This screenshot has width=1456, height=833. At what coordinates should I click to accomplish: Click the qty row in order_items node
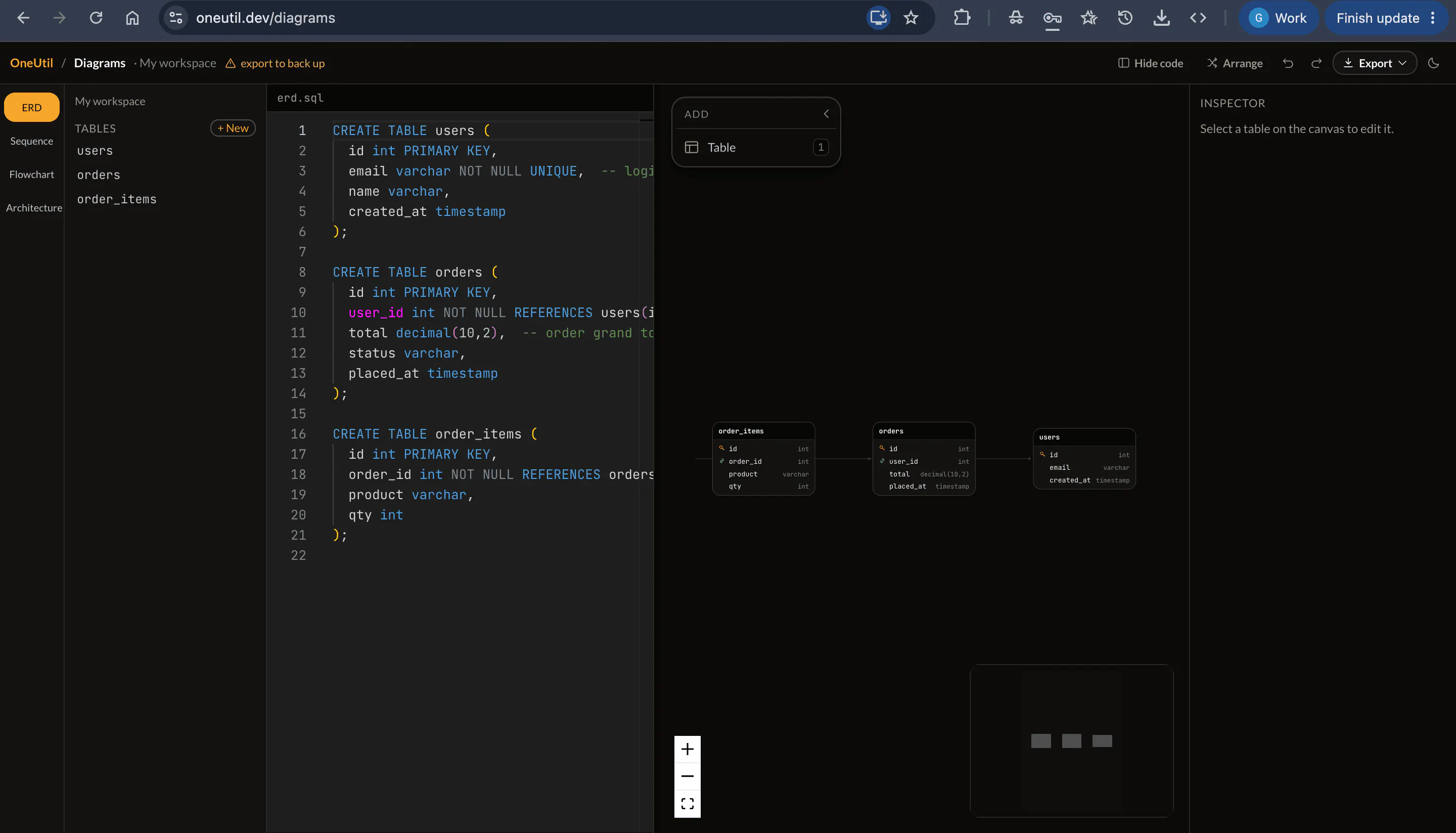point(763,487)
